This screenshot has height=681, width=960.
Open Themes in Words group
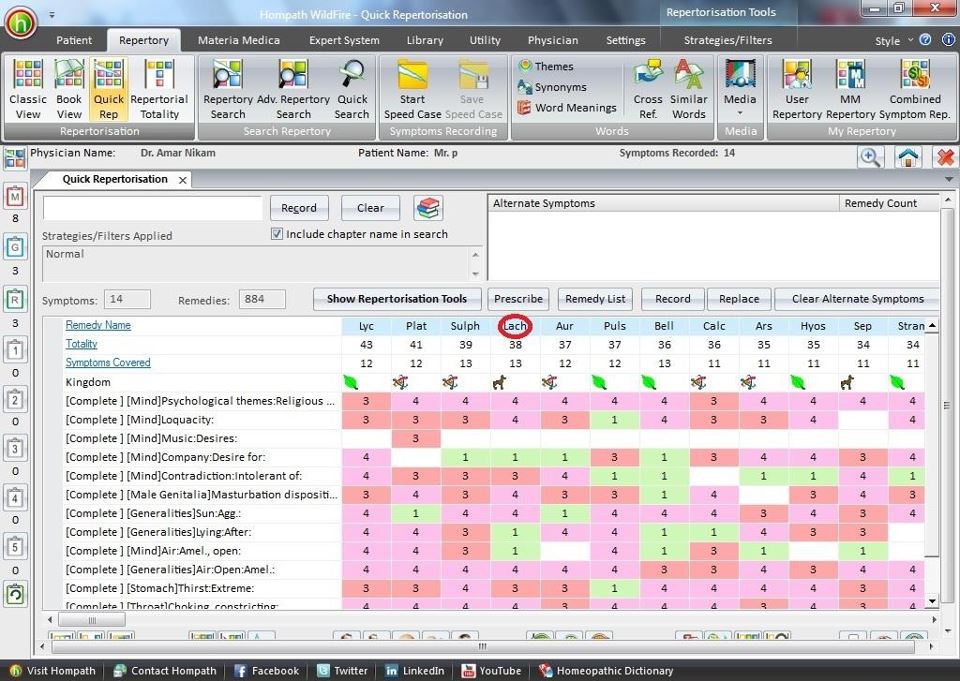click(546, 66)
